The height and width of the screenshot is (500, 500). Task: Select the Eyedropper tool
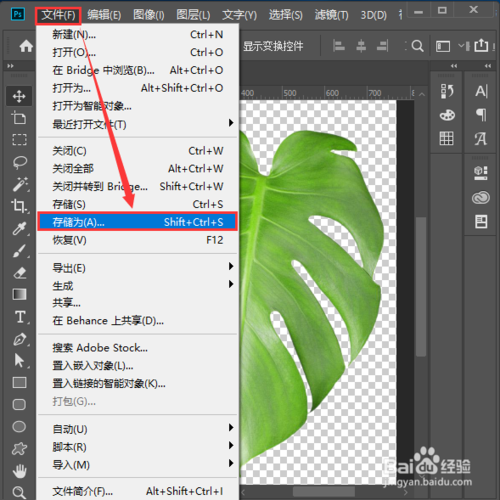pyautogui.click(x=19, y=229)
